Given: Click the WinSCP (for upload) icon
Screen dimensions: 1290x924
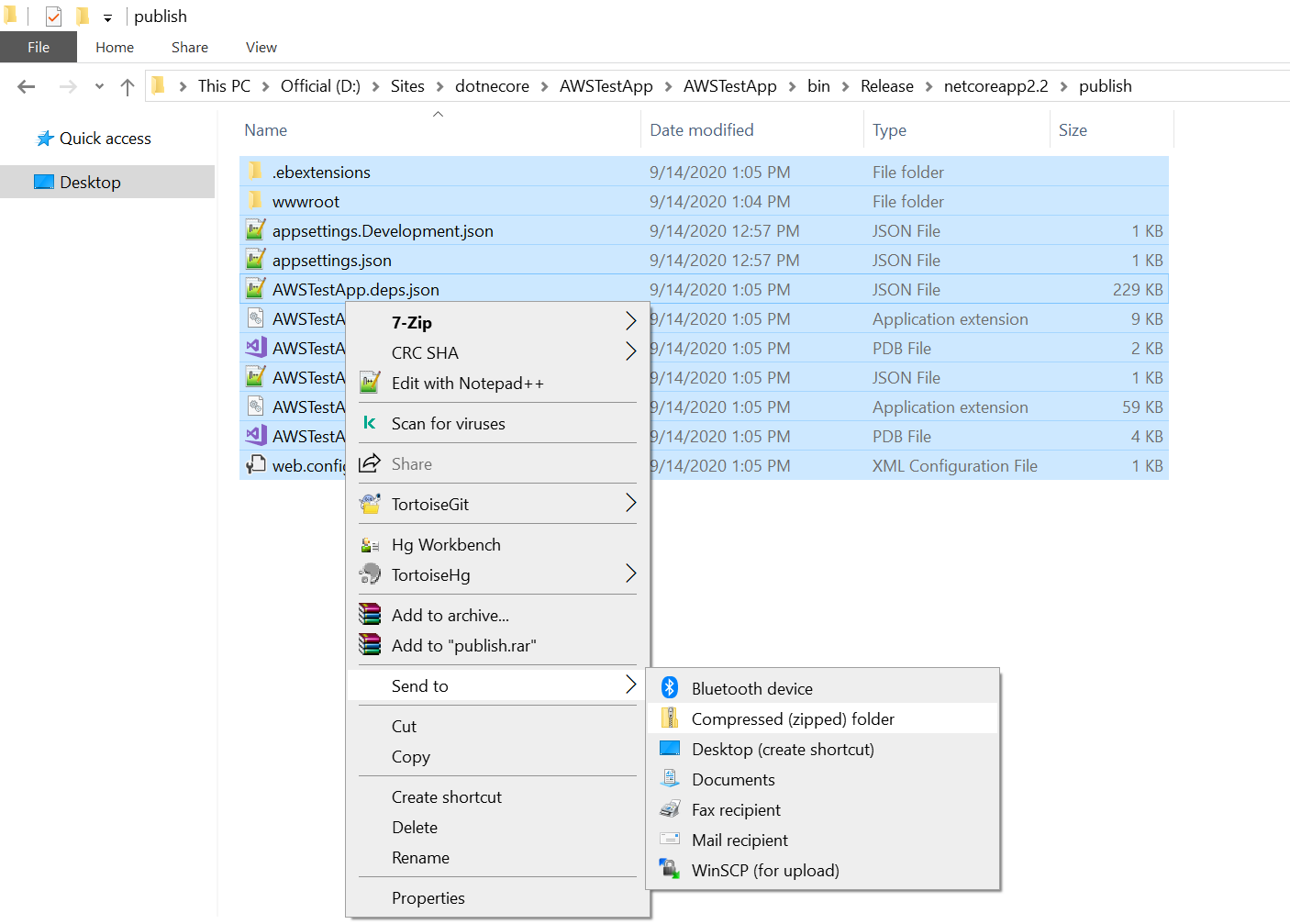Looking at the screenshot, I should coord(670,870).
